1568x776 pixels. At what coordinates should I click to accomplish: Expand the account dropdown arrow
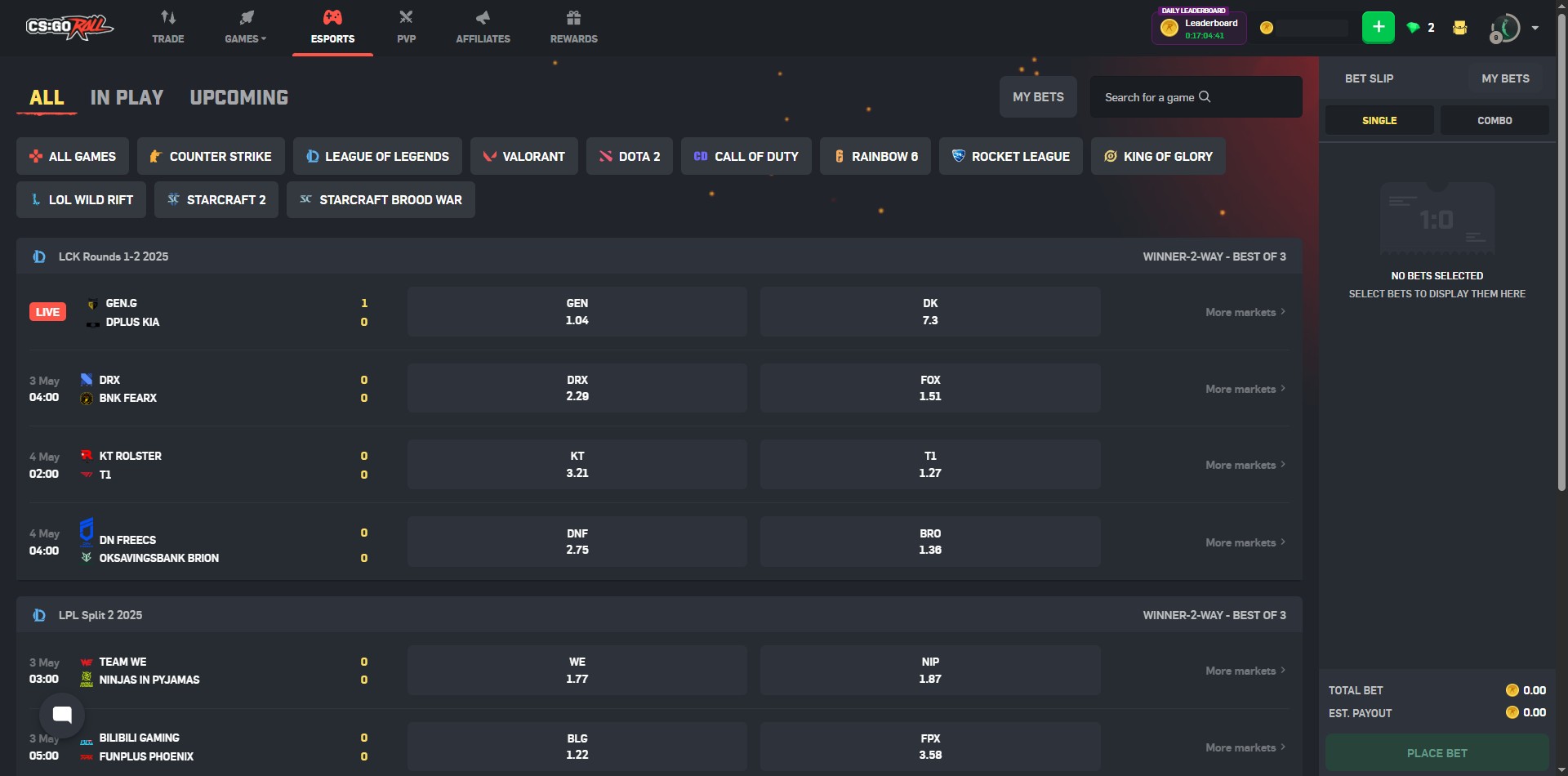tap(1535, 28)
